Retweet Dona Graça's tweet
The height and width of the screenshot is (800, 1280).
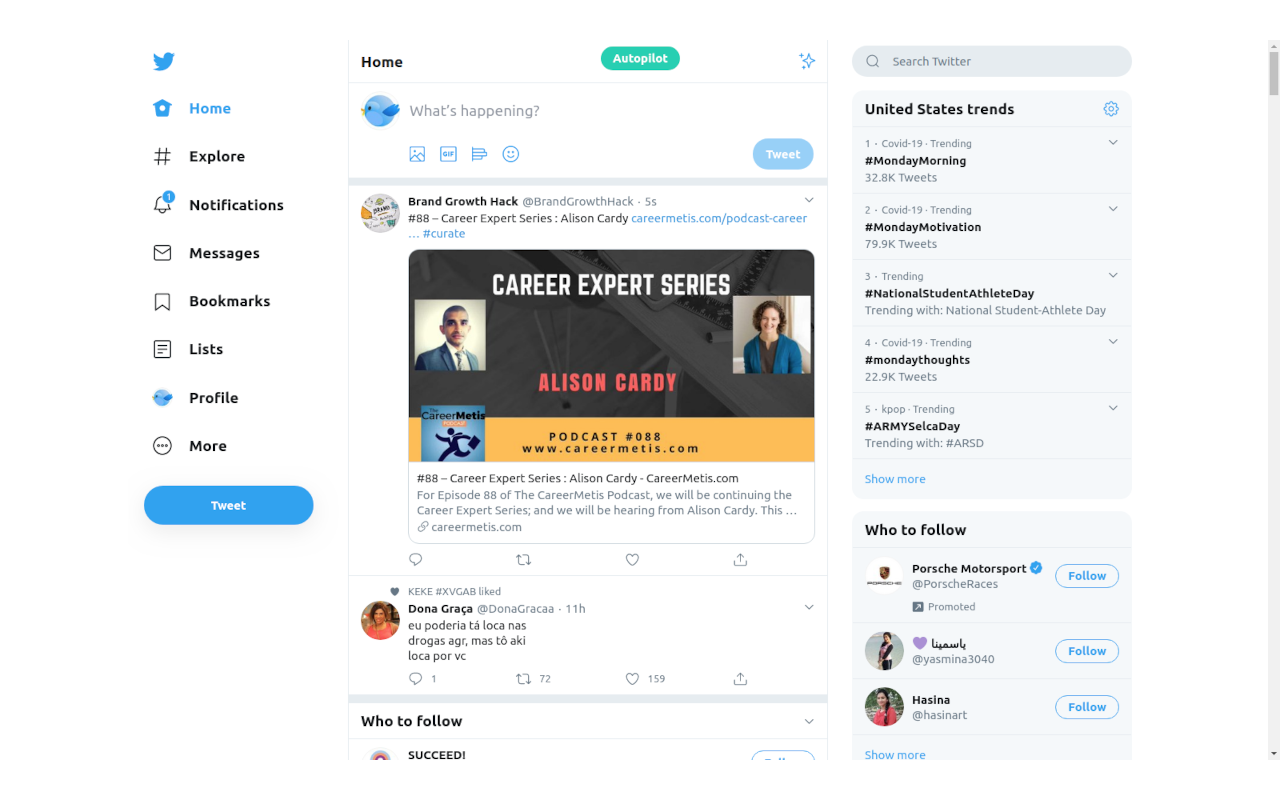[523, 678]
